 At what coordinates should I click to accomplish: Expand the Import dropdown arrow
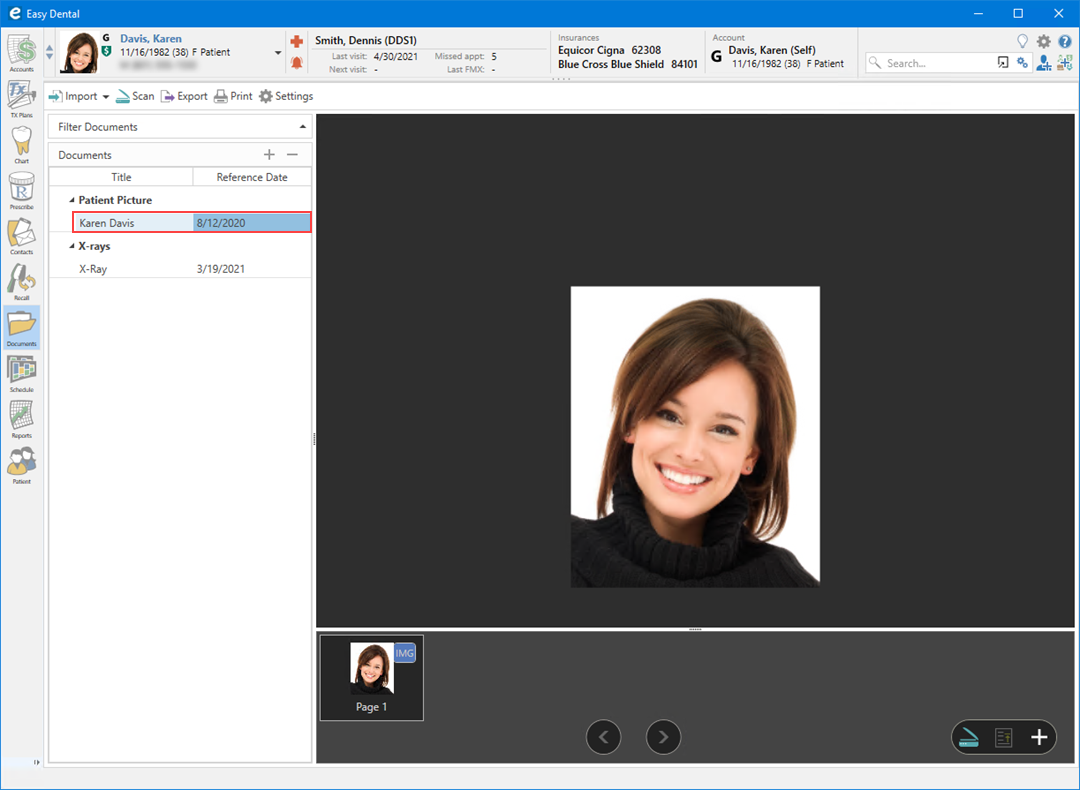point(106,97)
